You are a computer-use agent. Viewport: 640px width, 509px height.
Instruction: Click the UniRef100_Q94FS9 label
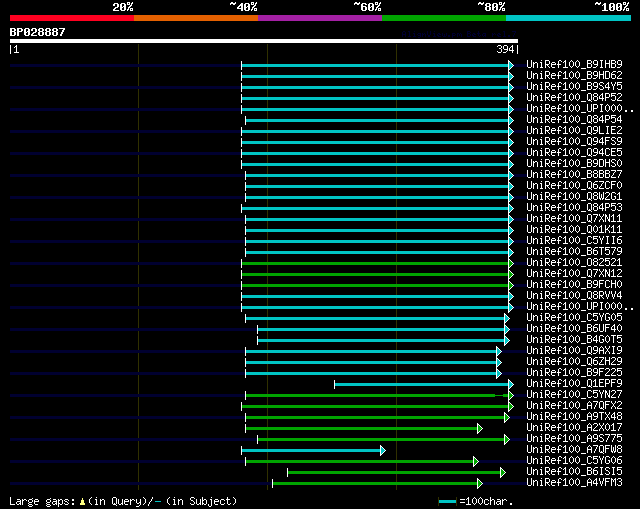point(574,142)
